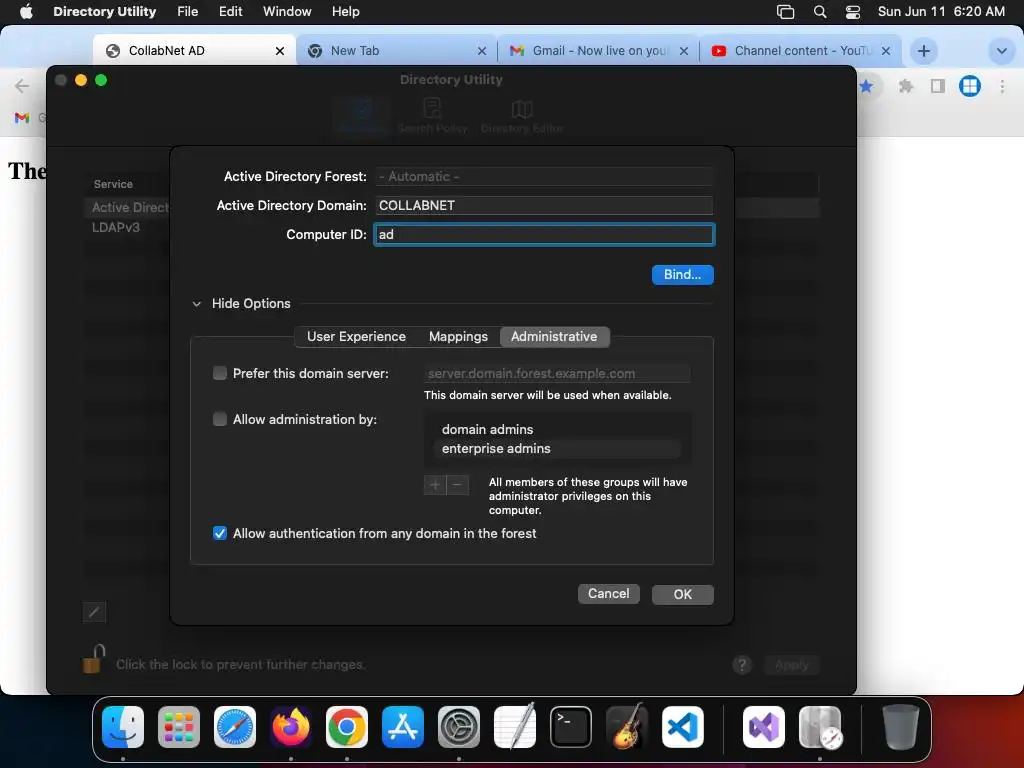Click the screen mirroring menu bar icon

pos(786,12)
